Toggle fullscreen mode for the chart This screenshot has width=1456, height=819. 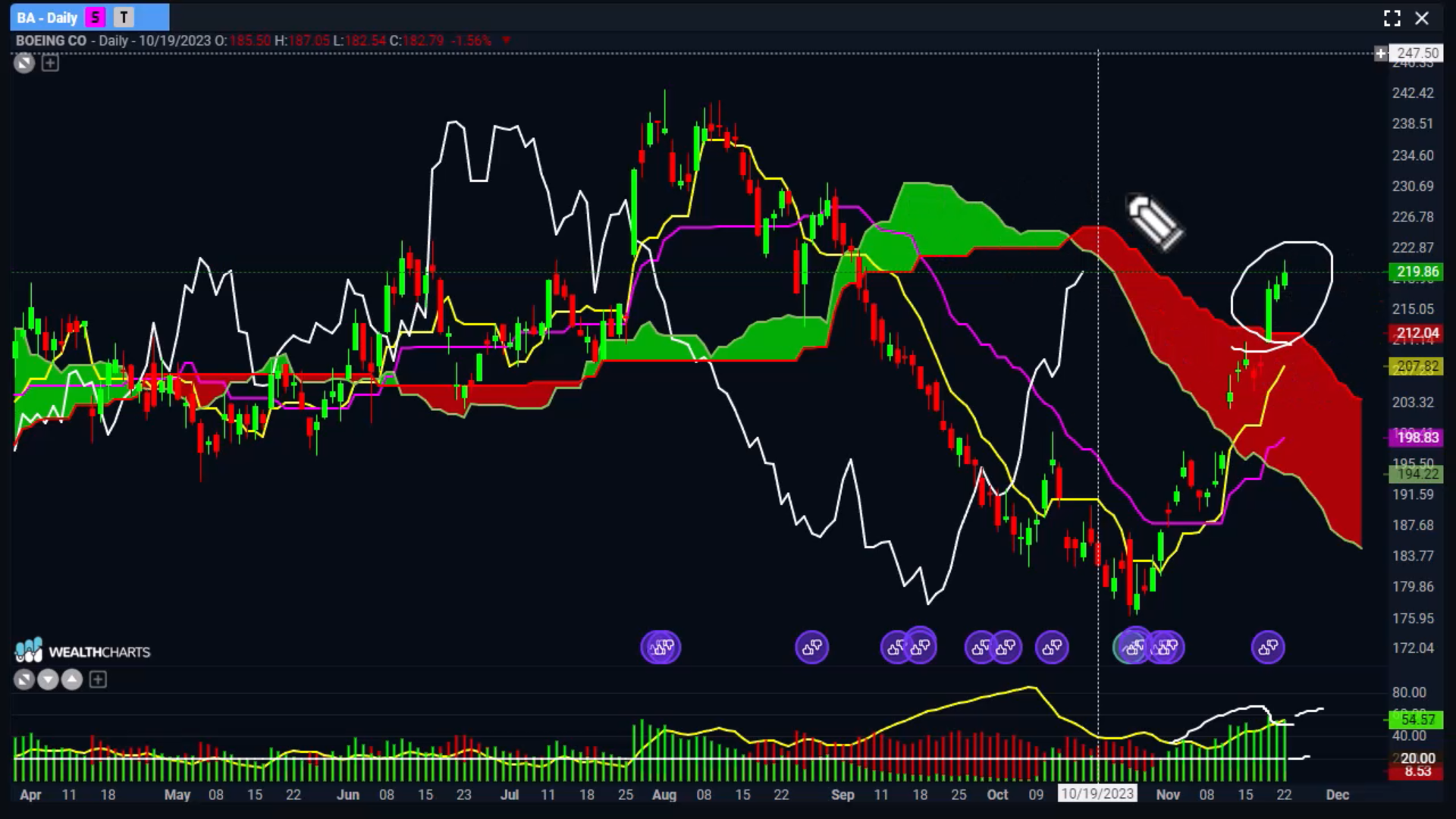click(x=1392, y=18)
